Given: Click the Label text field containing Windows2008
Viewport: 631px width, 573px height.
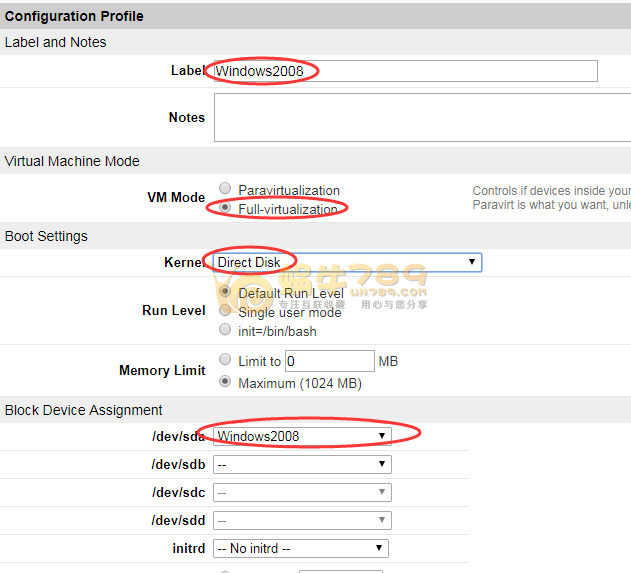Looking at the screenshot, I should 404,71.
